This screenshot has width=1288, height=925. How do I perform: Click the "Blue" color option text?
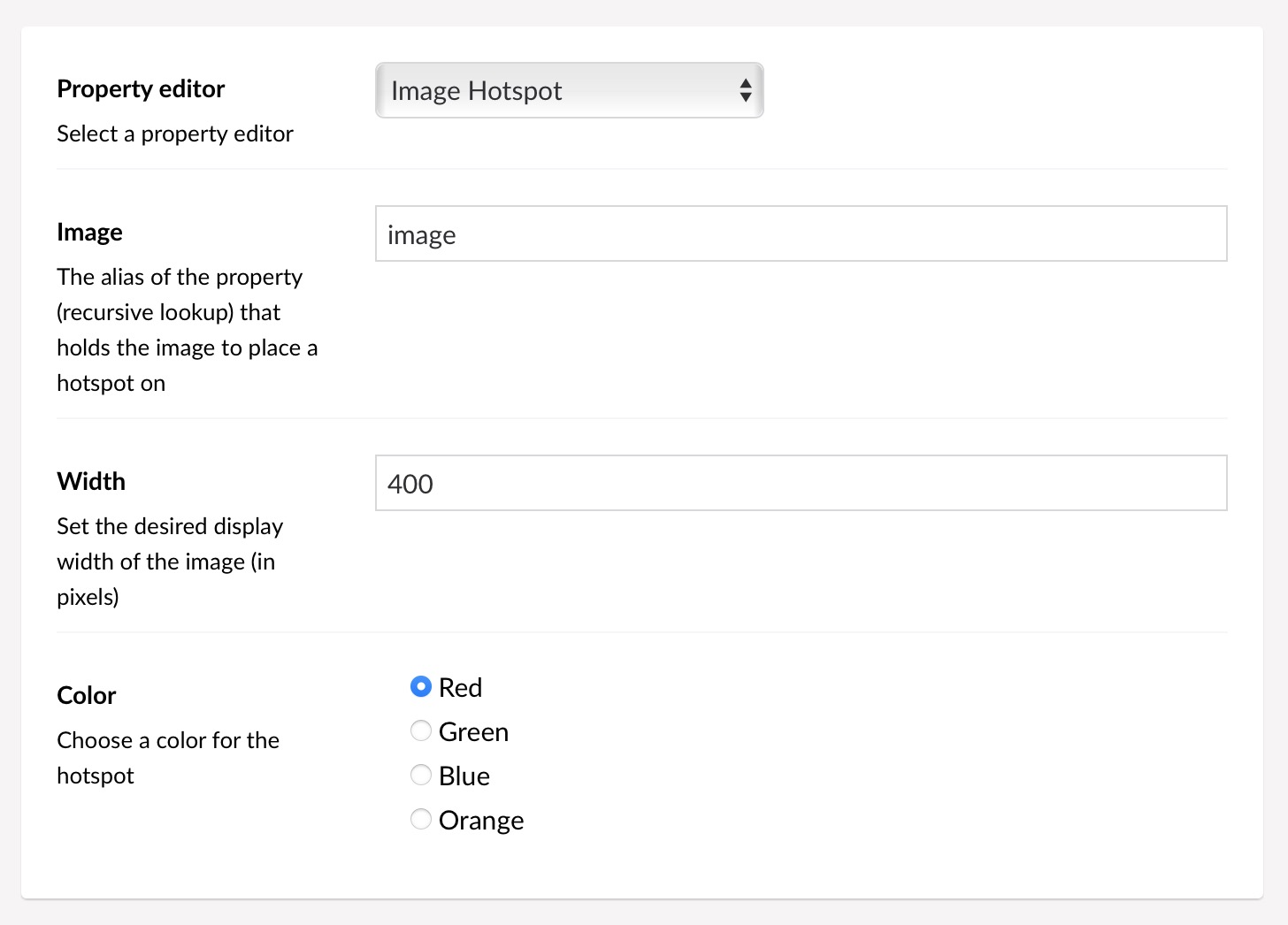pyautogui.click(x=464, y=776)
